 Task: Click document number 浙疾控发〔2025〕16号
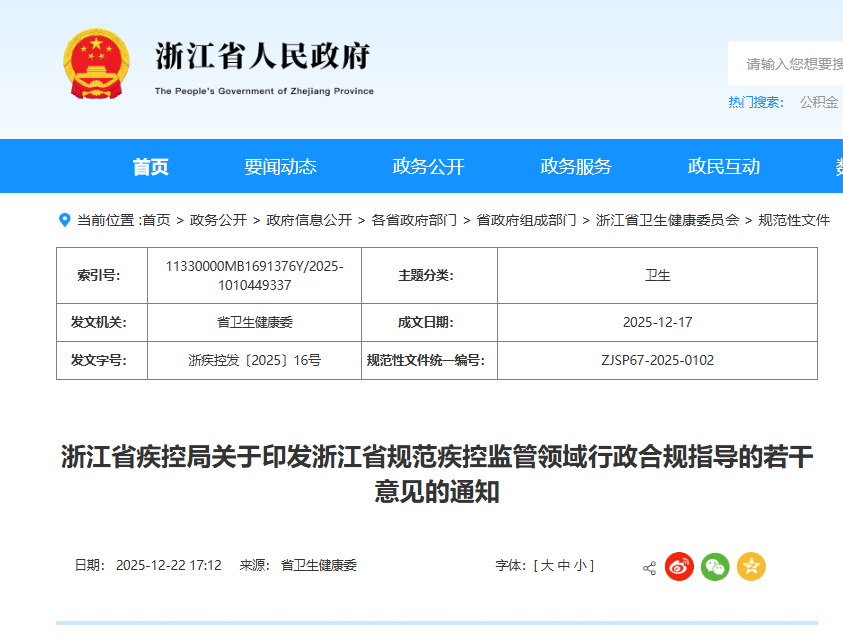254,360
